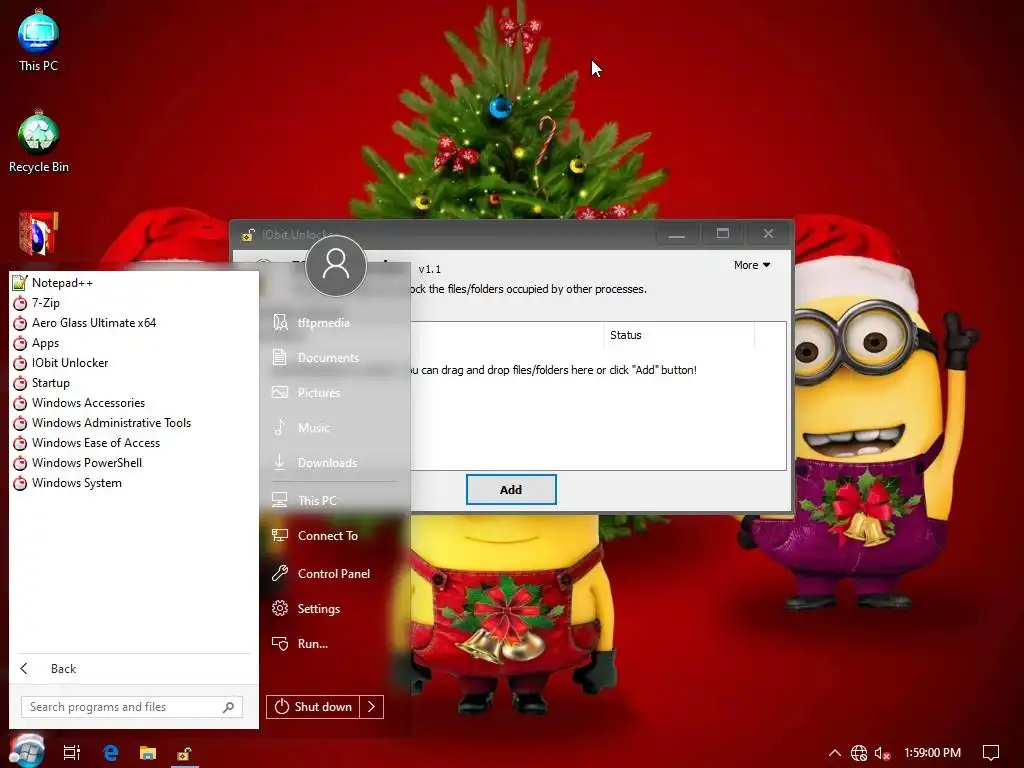Click the network globe tray icon
1024x768 pixels.
click(x=859, y=753)
